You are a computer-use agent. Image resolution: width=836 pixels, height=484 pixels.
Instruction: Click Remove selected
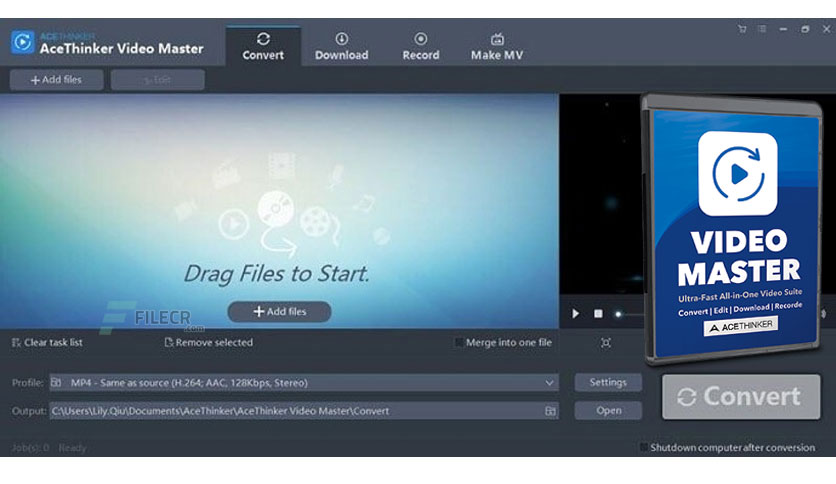(x=208, y=342)
